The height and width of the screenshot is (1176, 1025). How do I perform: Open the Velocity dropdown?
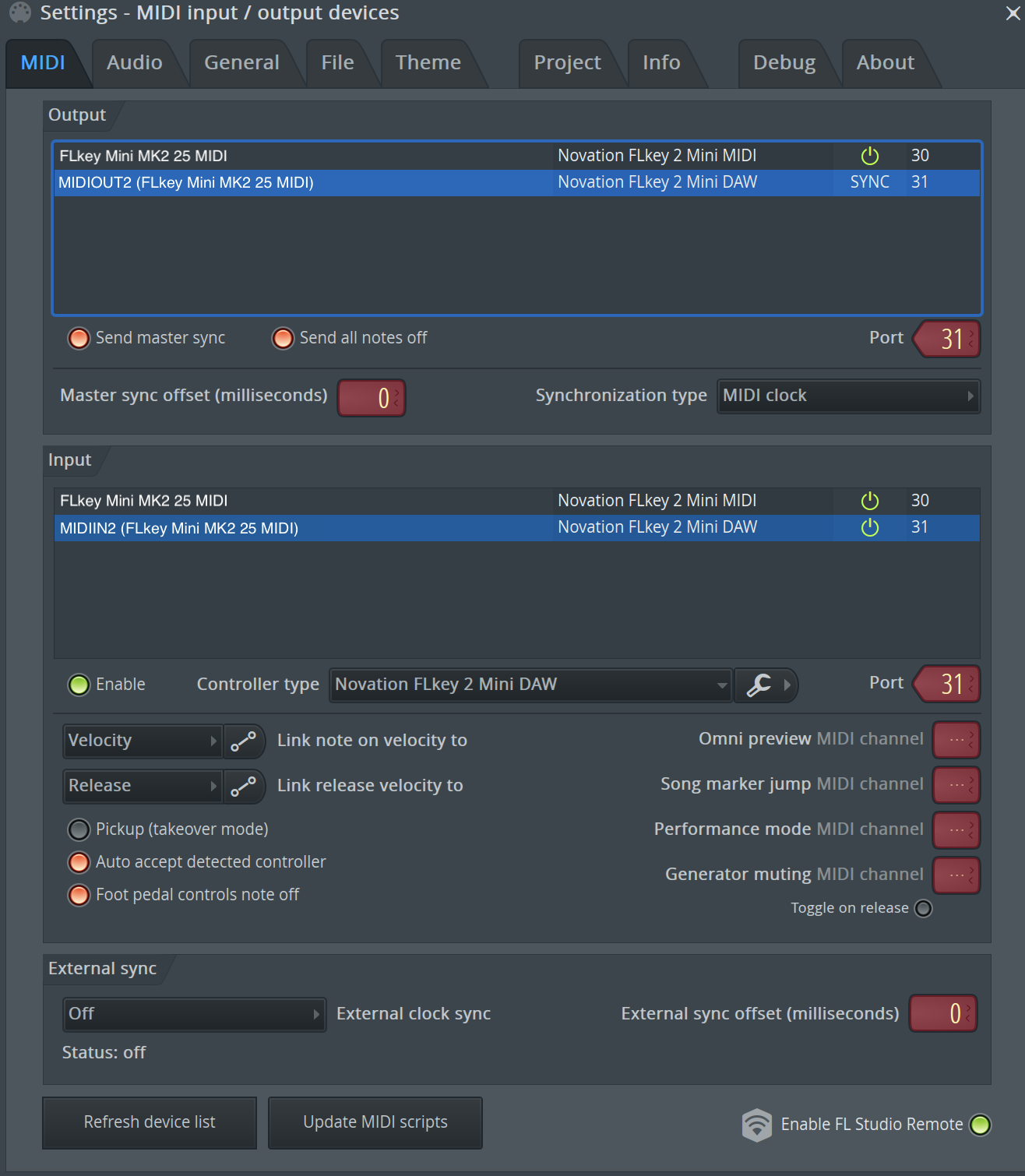143,741
